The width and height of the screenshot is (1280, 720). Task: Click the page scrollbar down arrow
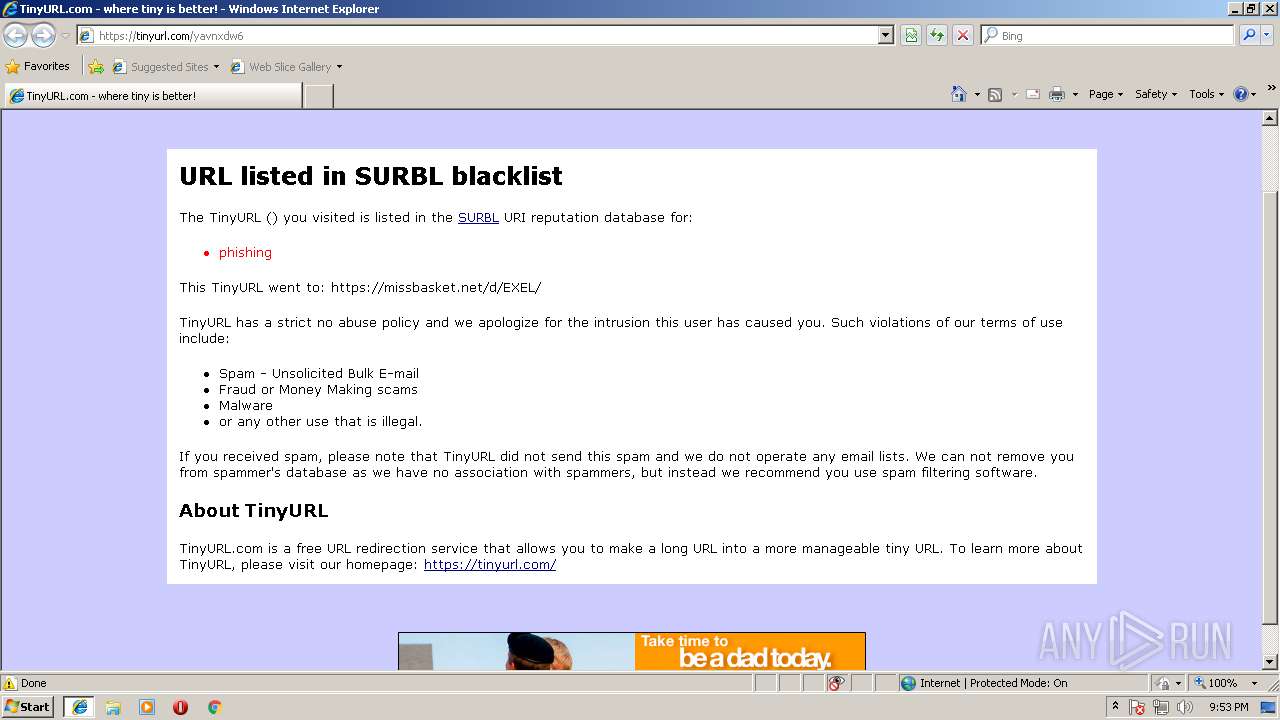pyautogui.click(x=1271, y=662)
